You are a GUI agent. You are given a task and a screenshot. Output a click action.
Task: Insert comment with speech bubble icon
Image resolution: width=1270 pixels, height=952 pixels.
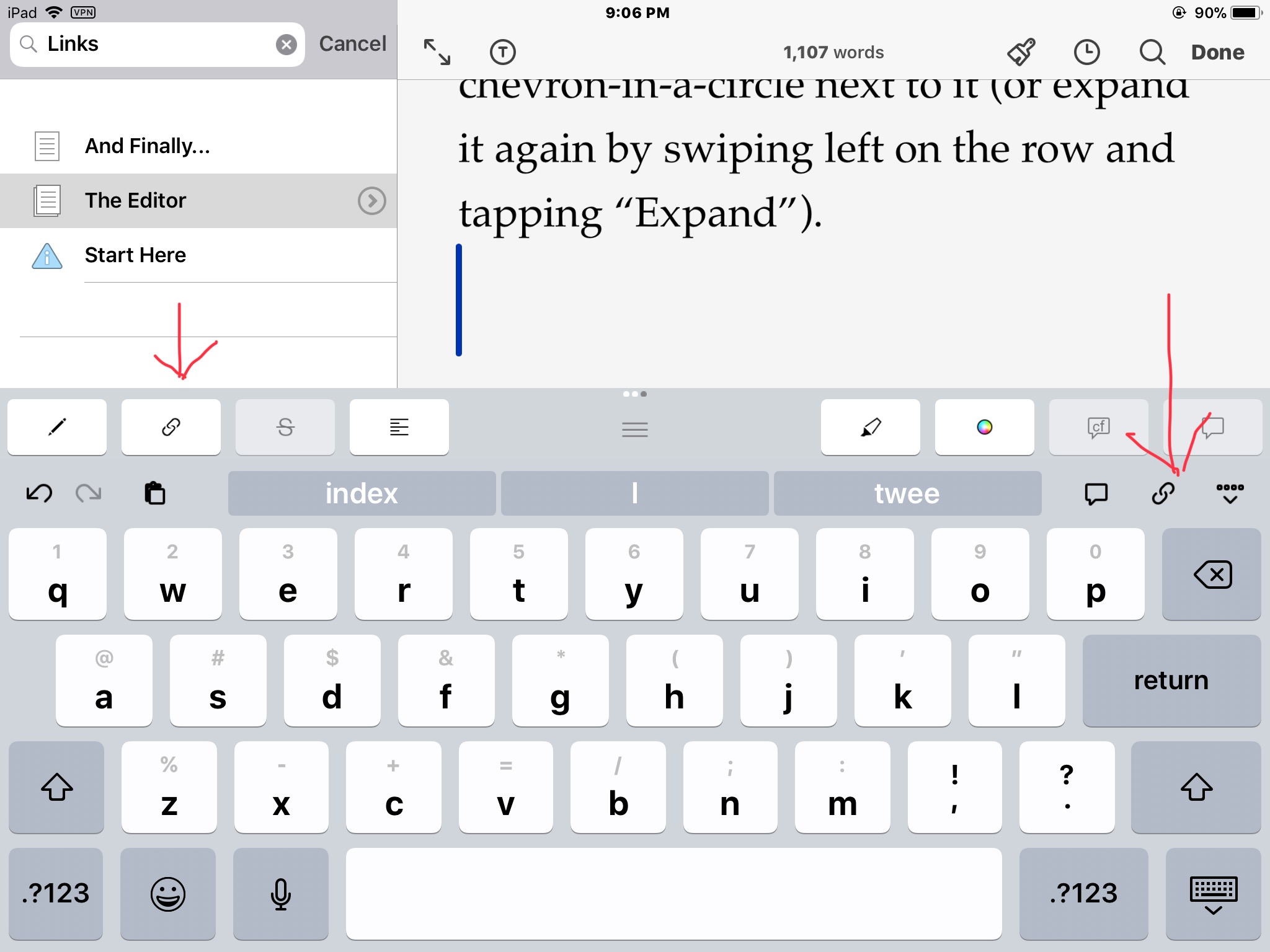1096,493
